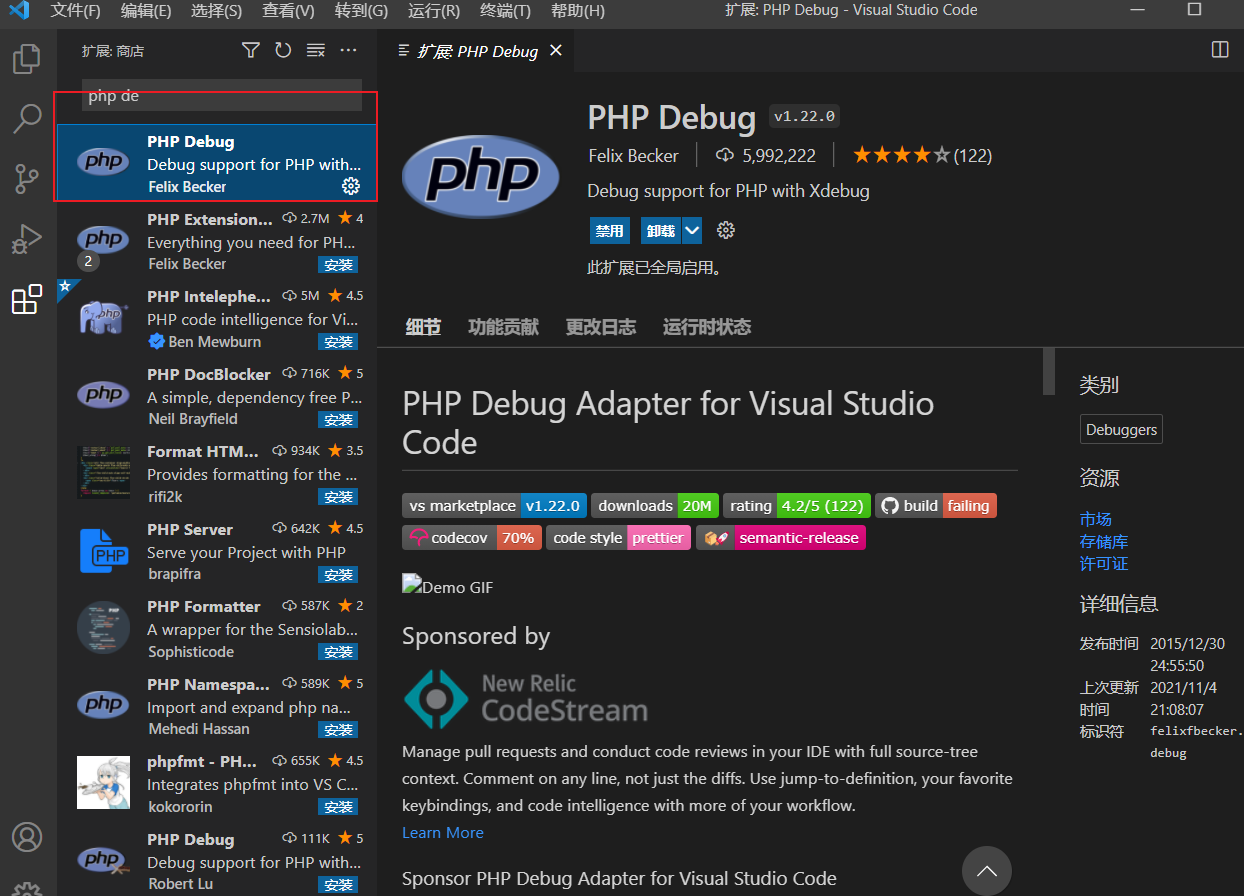Click the Debuggers category tag
The image size is (1244, 896).
click(1121, 430)
